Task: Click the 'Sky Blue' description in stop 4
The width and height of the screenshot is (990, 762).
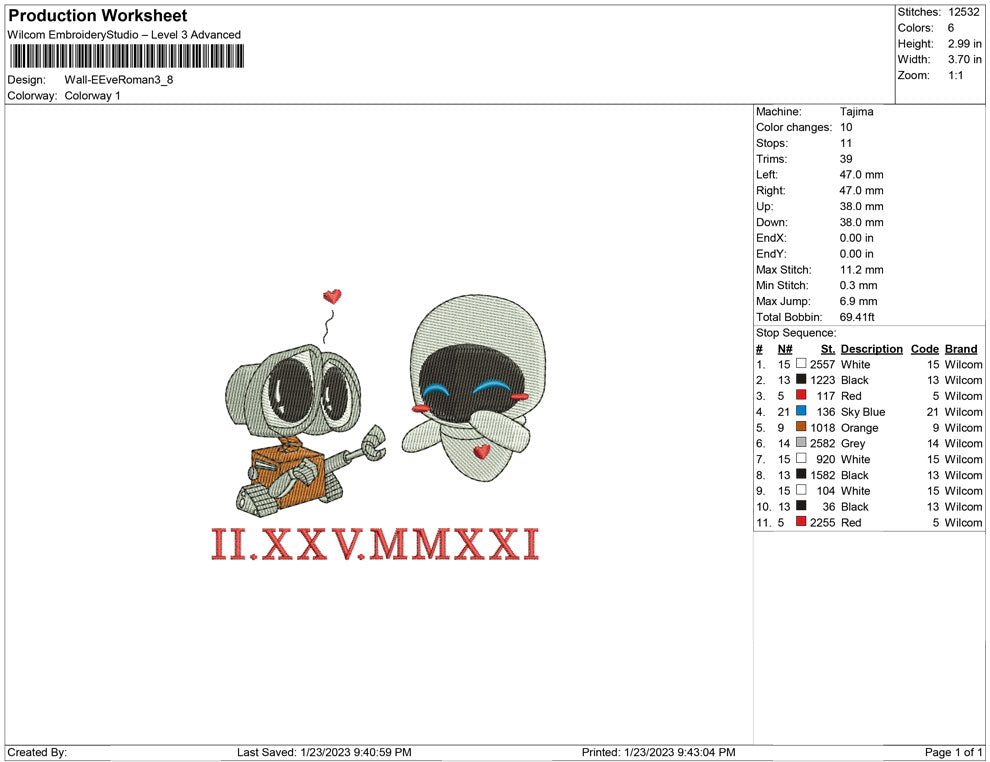Action: pyautogui.click(x=863, y=412)
